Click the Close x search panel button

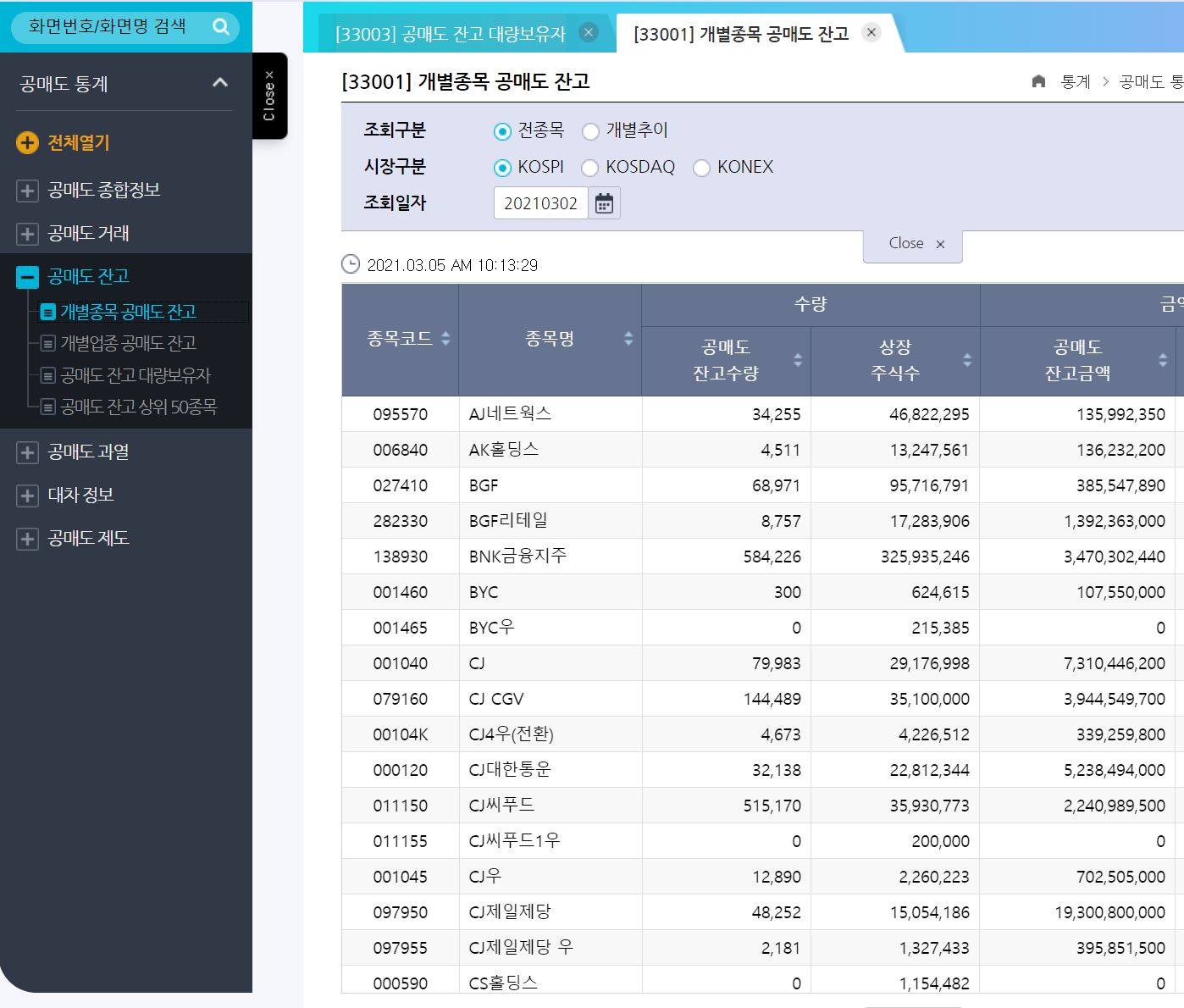tap(913, 244)
